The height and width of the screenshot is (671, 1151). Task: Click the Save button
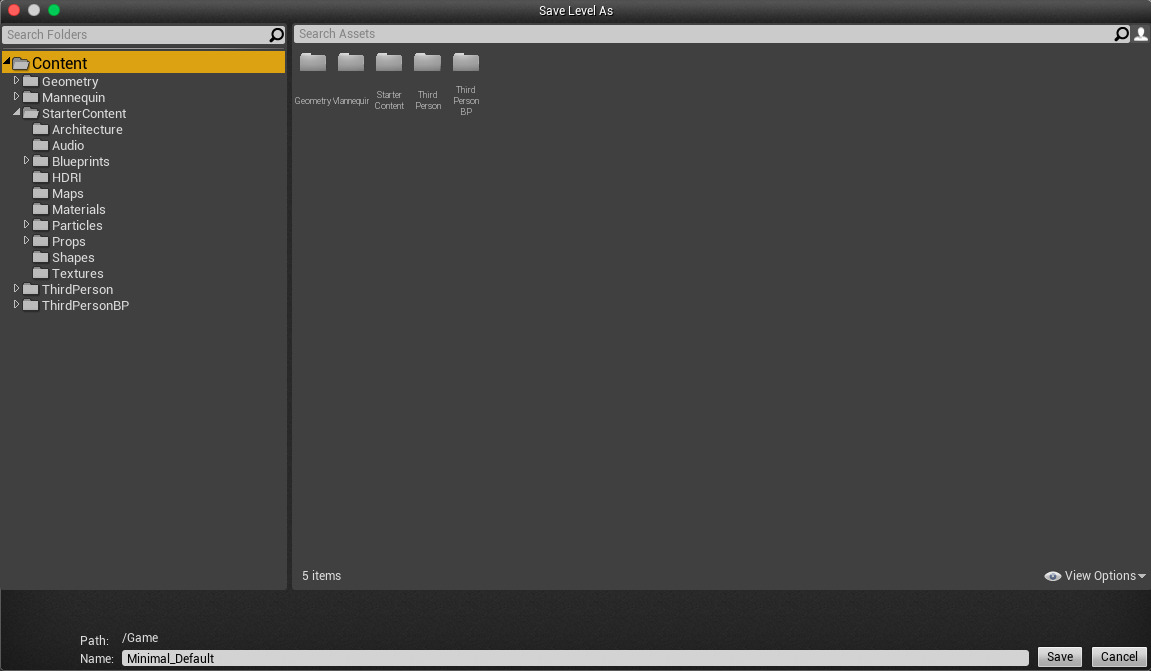point(1059,657)
